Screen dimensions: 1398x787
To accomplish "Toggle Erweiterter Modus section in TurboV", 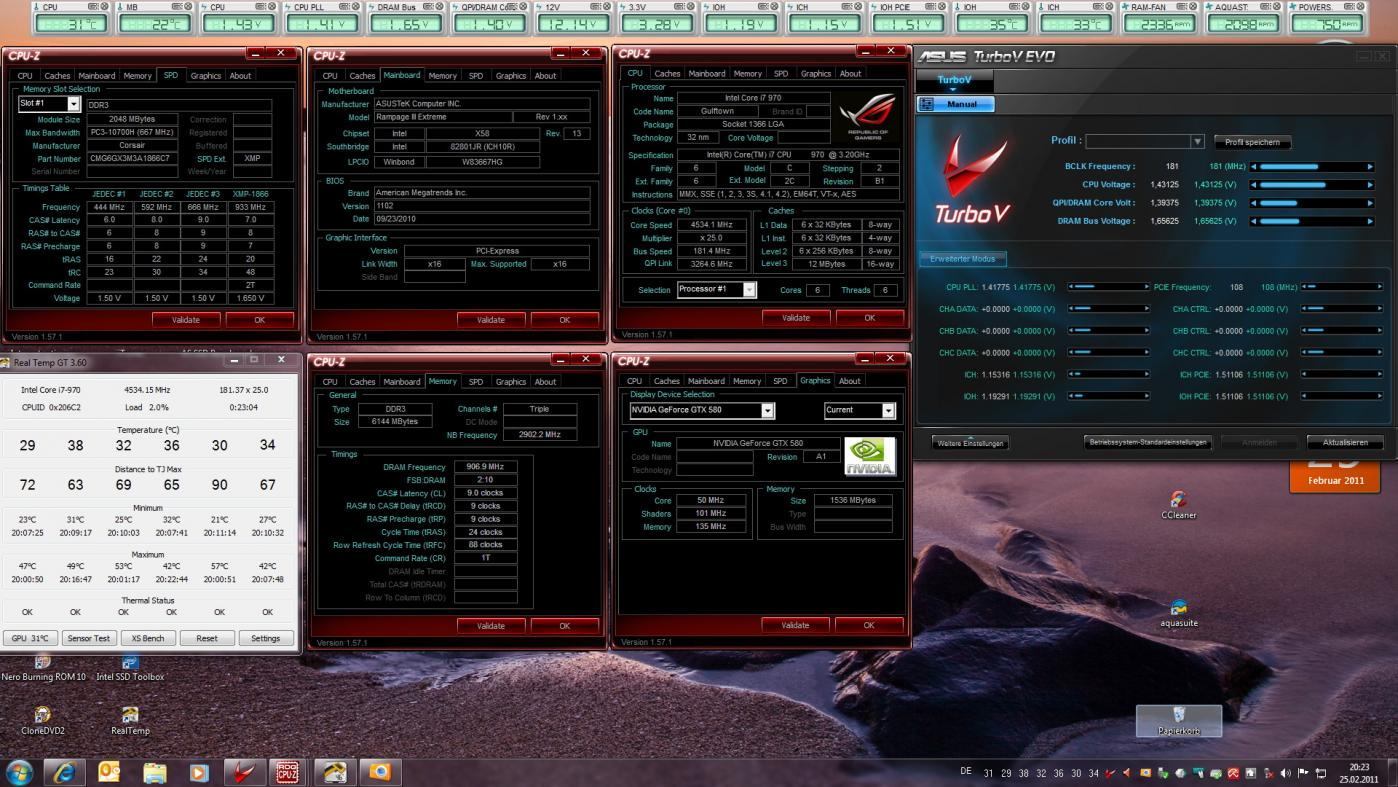I will [962, 259].
